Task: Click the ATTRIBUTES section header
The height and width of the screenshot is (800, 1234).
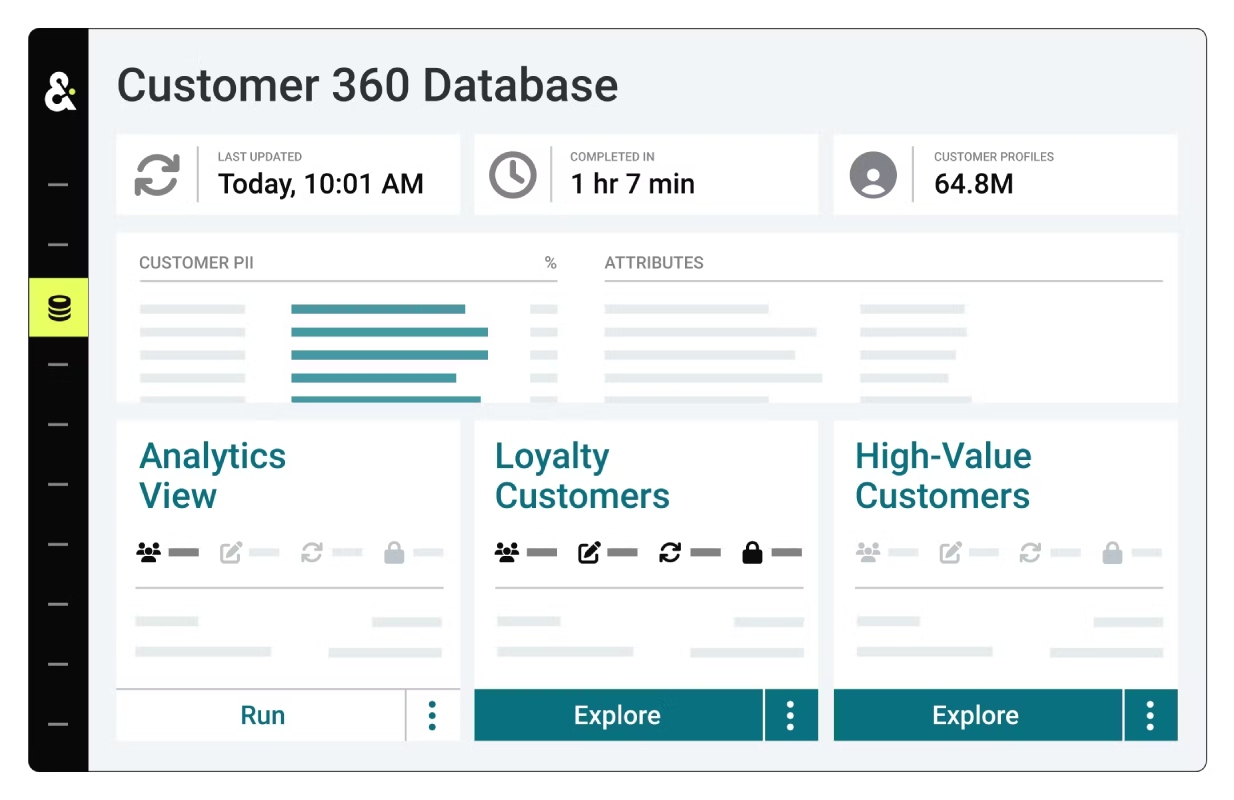Action: [x=654, y=263]
